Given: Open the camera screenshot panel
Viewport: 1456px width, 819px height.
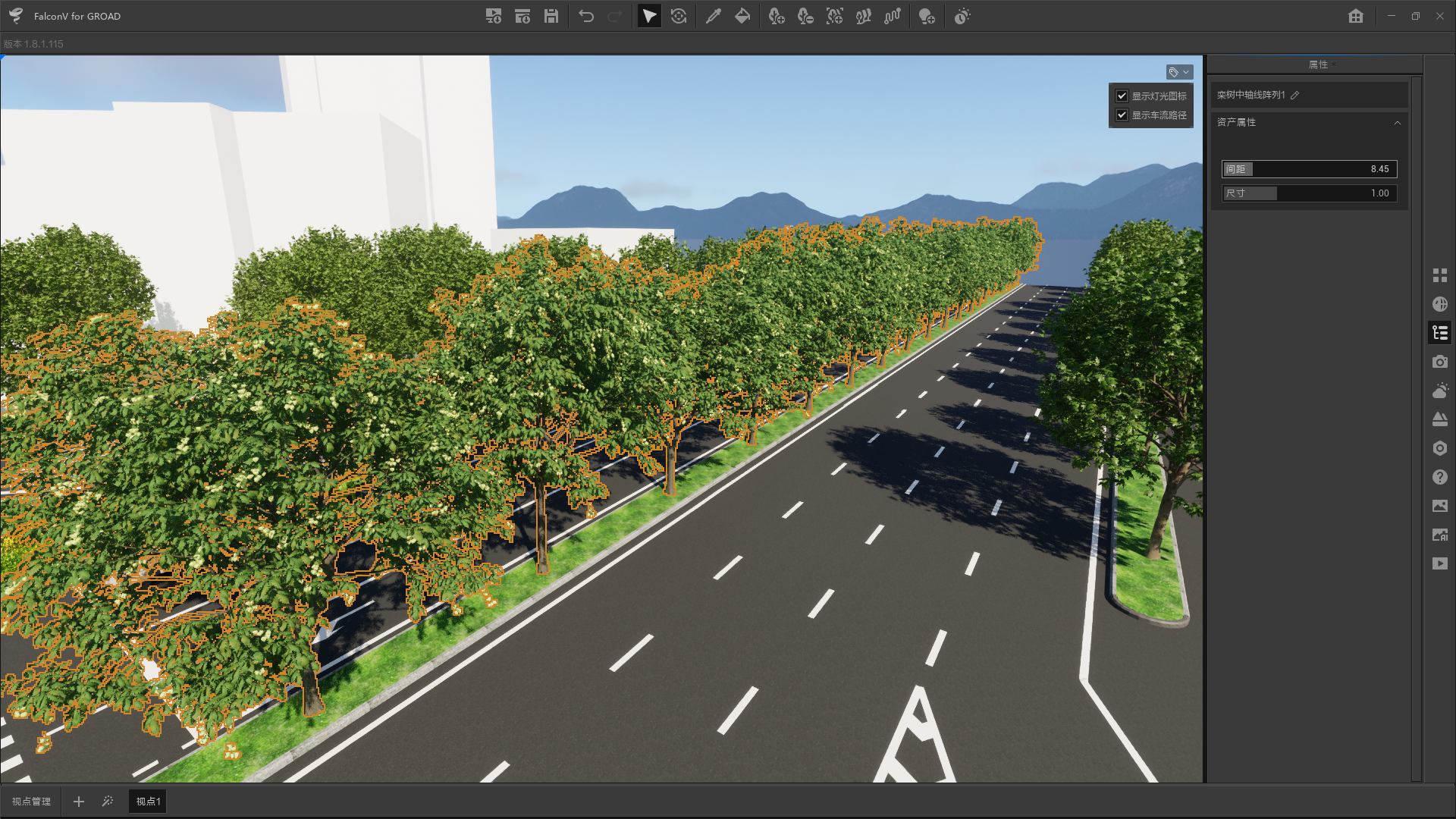Looking at the screenshot, I should click(x=1440, y=362).
